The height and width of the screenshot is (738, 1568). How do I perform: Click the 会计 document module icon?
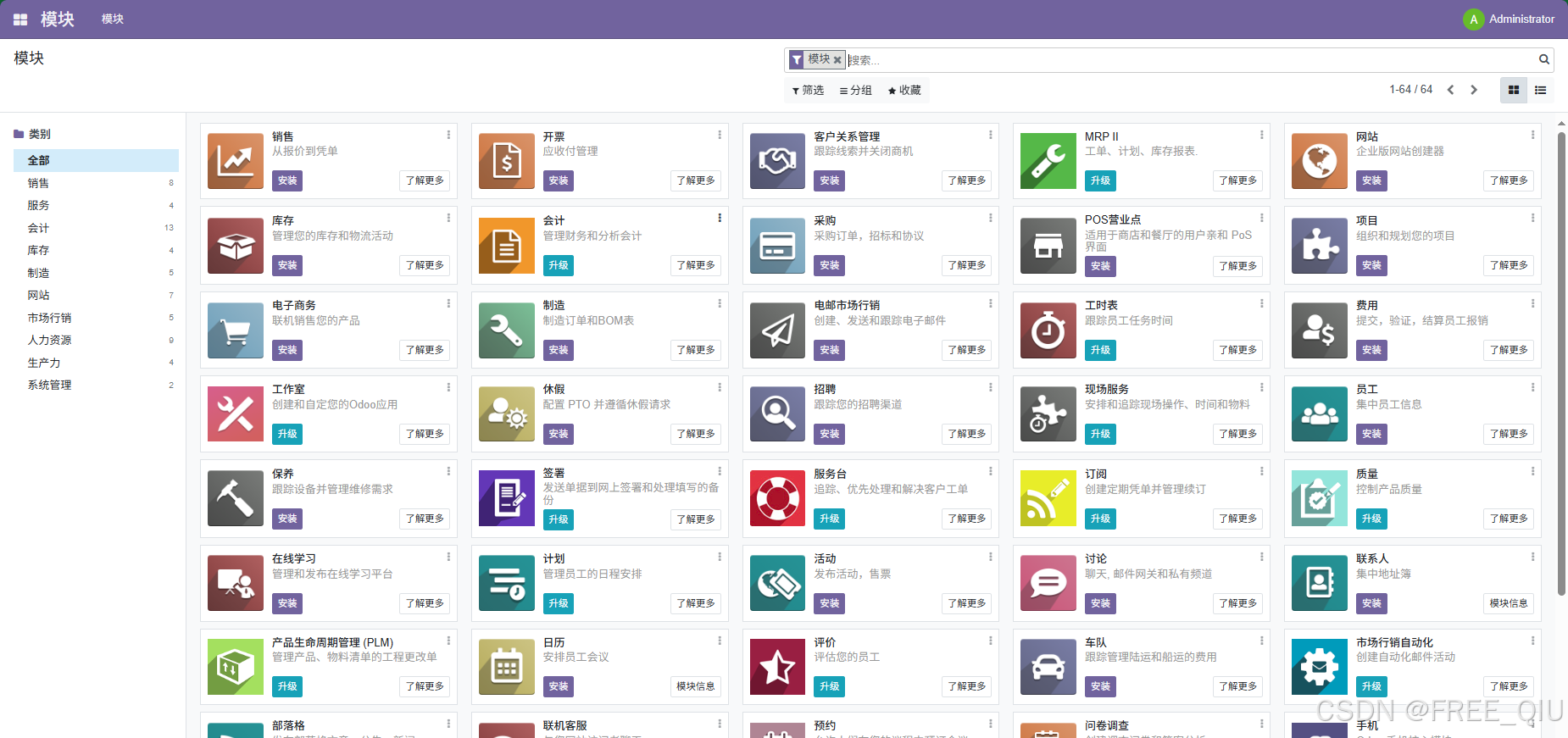click(x=507, y=246)
